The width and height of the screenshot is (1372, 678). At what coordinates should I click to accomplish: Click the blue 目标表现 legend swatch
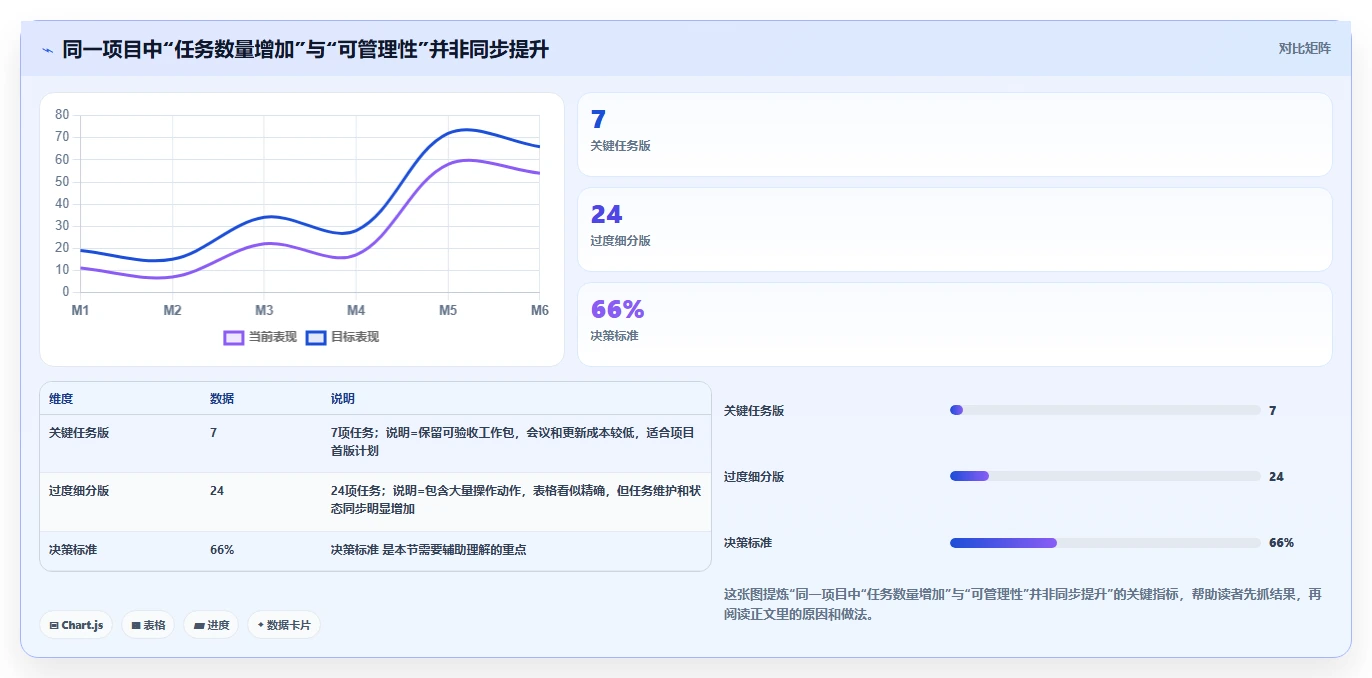pos(316,337)
